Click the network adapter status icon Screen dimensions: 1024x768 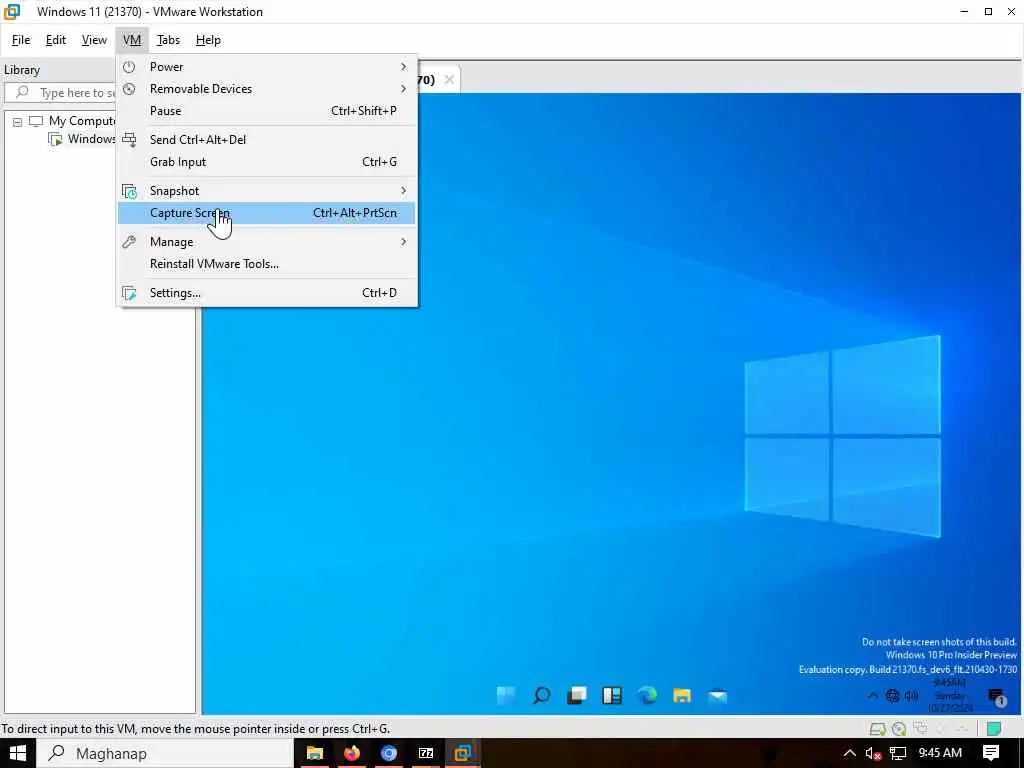[x=921, y=728]
